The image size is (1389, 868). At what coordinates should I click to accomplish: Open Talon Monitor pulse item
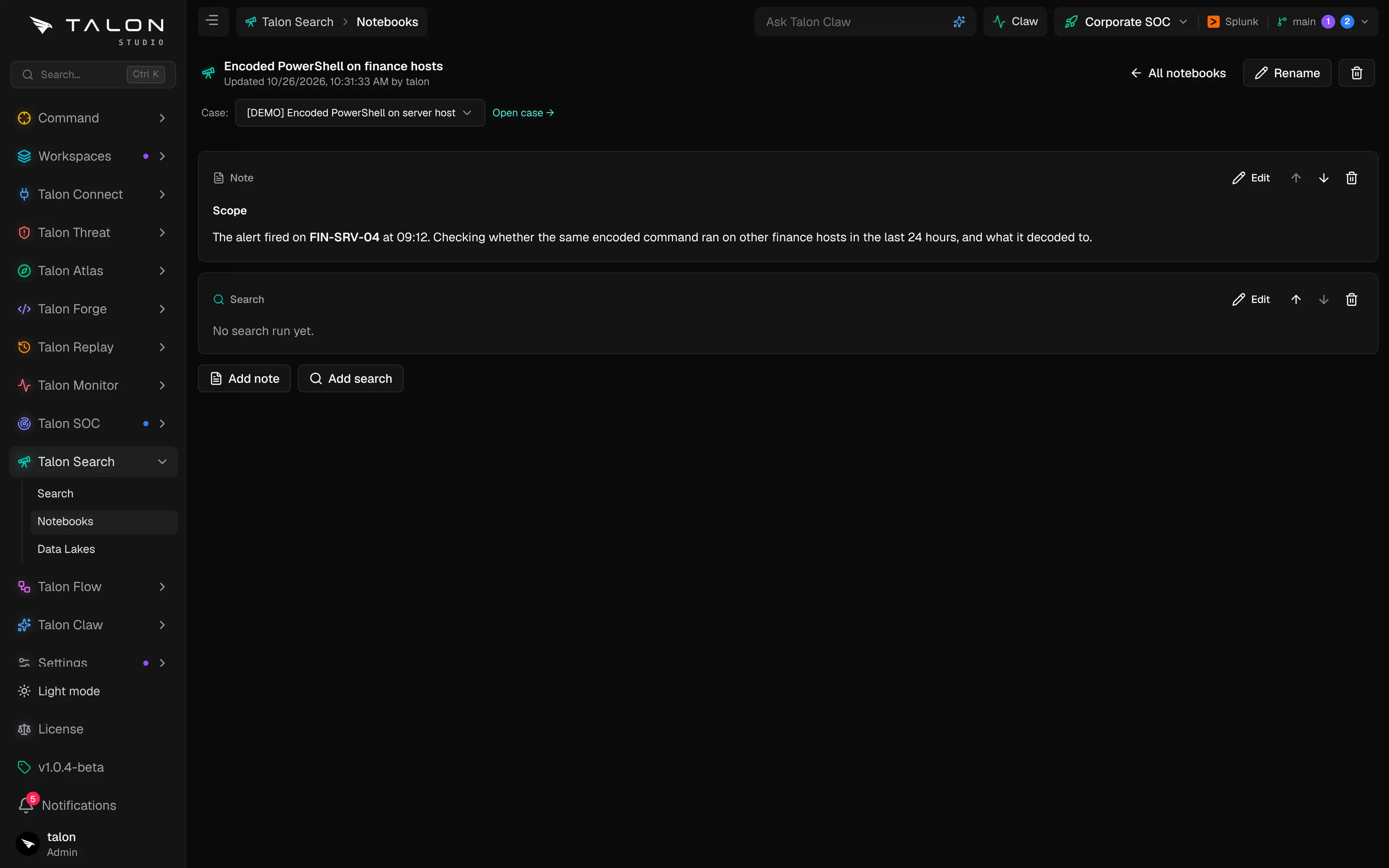(93, 385)
